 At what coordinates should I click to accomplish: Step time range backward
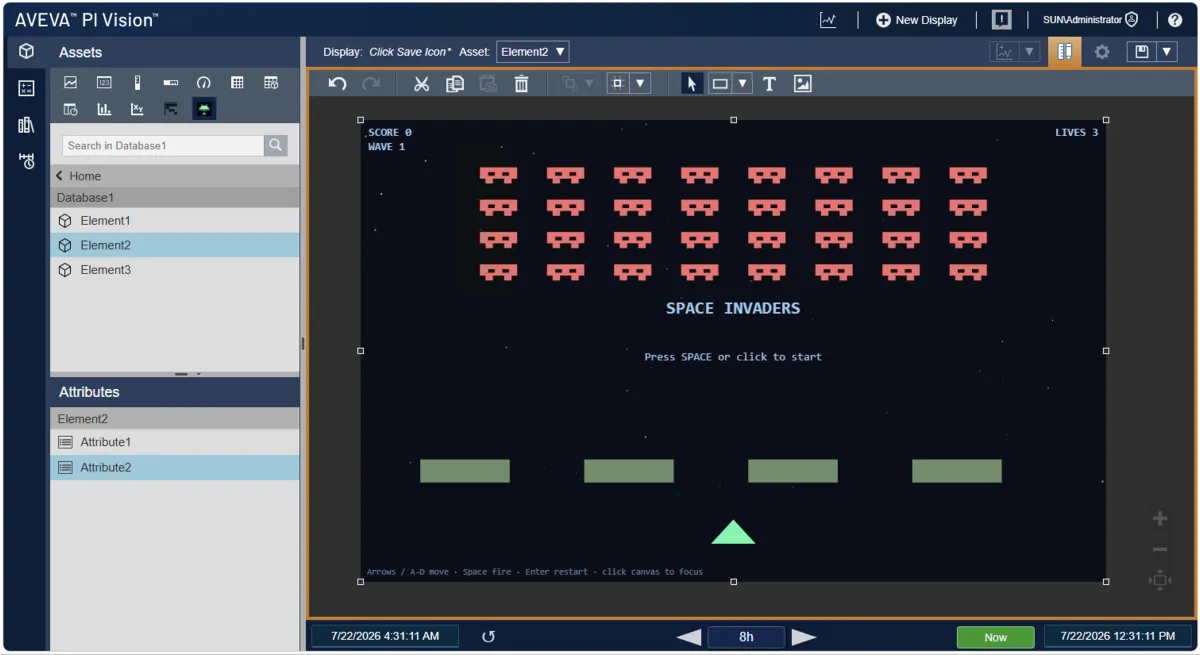point(689,637)
